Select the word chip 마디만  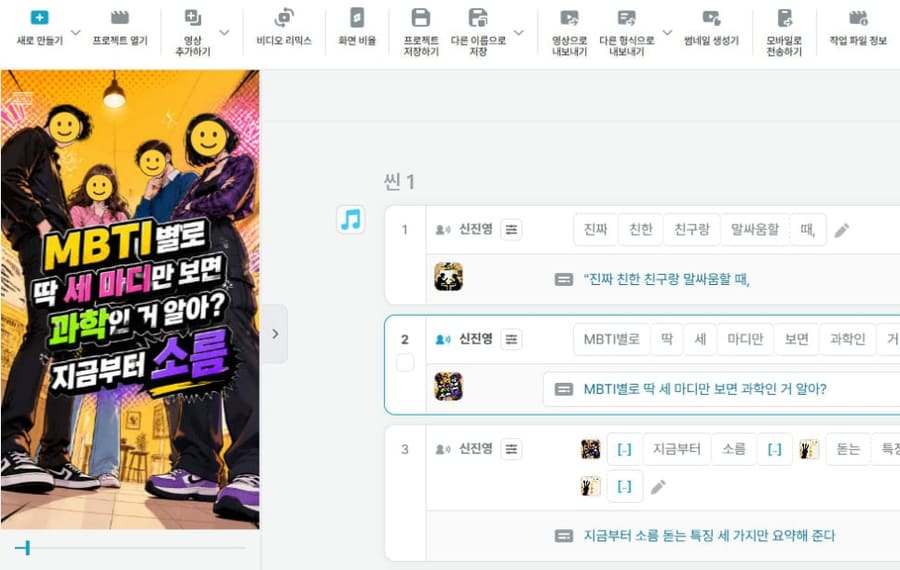click(745, 339)
